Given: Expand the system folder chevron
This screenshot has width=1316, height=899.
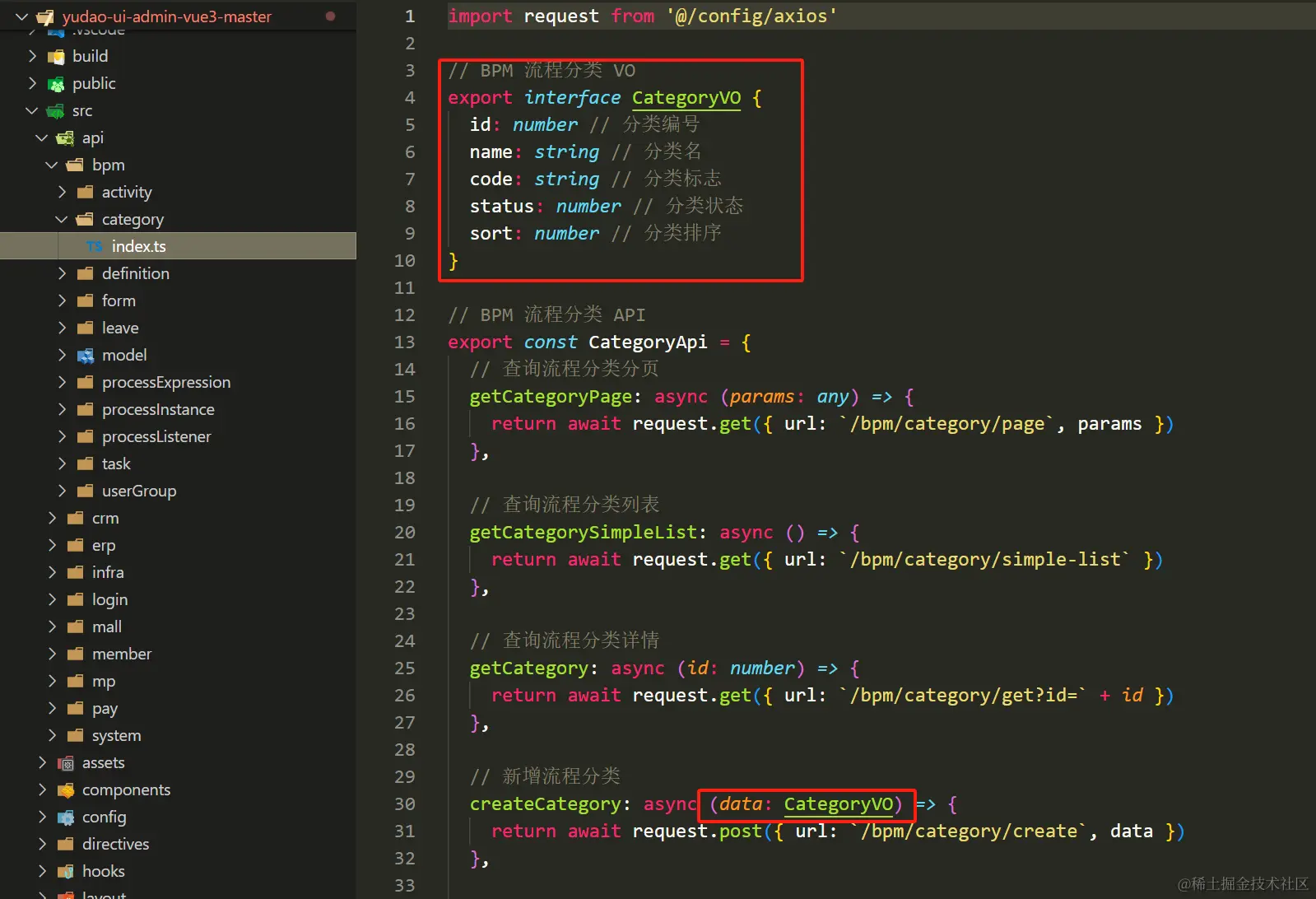Looking at the screenshot, I should [52, 735].
